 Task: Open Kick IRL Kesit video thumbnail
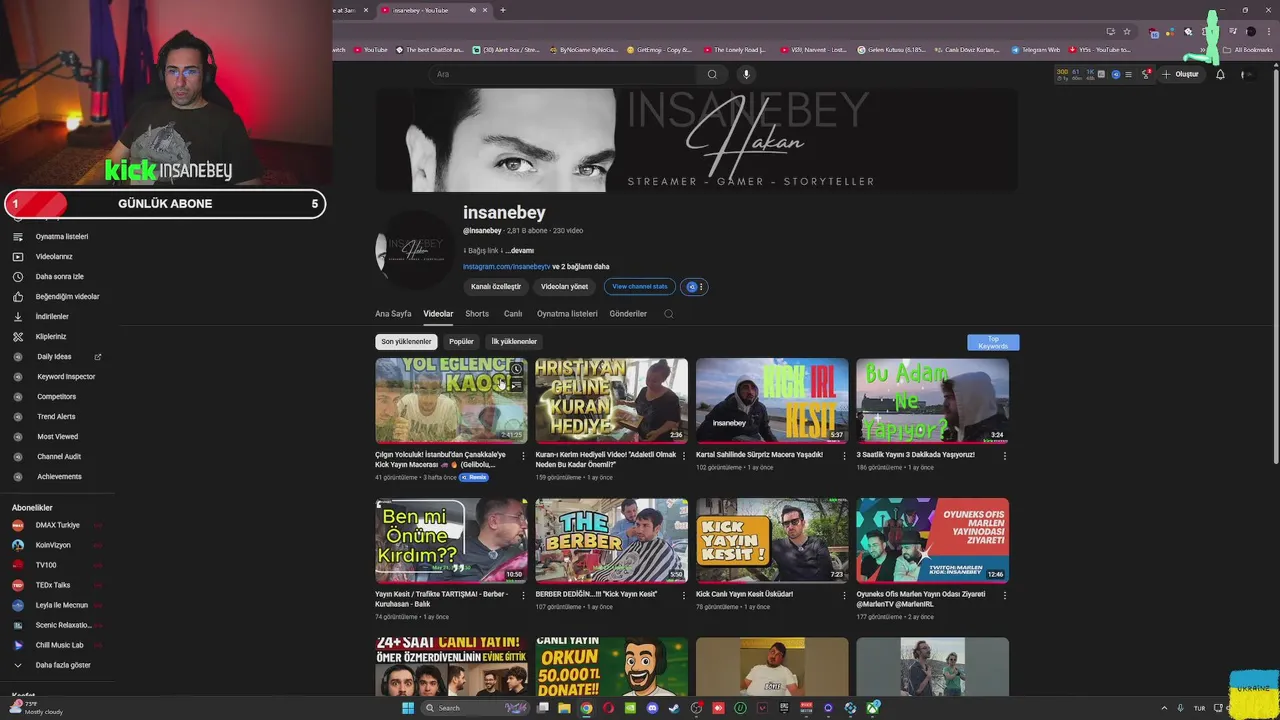(x=772, y=401)
